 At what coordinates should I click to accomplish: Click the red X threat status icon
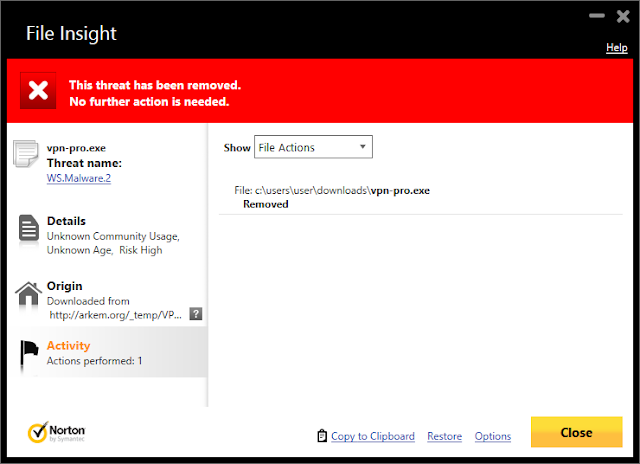point(38,90)
